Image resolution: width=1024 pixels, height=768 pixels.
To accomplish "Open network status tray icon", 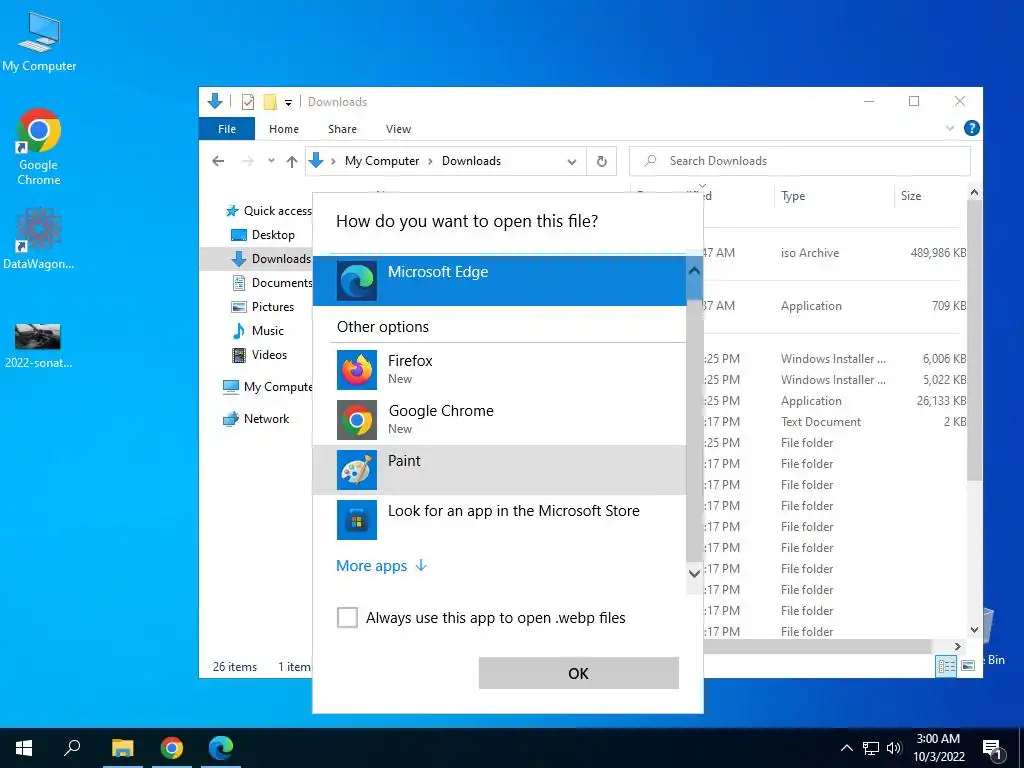I will (x=871, y=748).
